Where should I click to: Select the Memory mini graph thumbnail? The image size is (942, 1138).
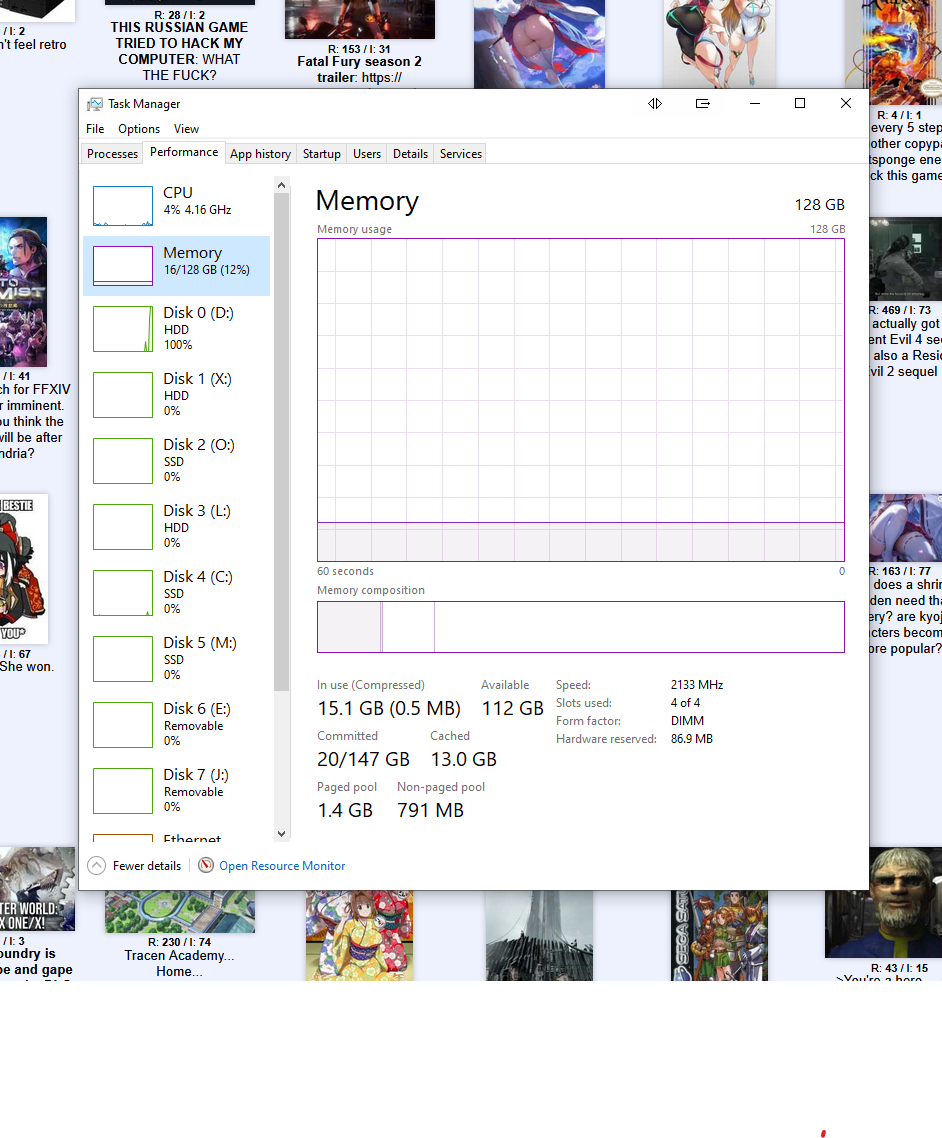[x=123, y=266]
